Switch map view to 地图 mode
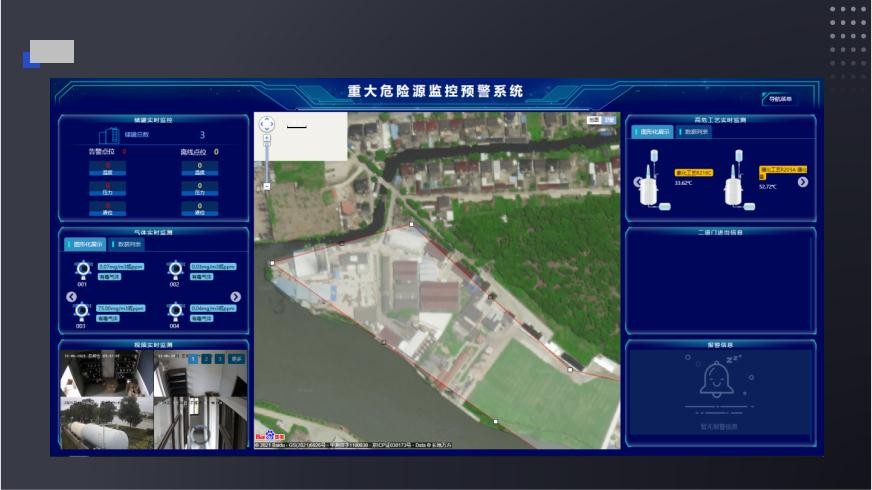This screenshot has height=490, width=872. click(594, 120)
